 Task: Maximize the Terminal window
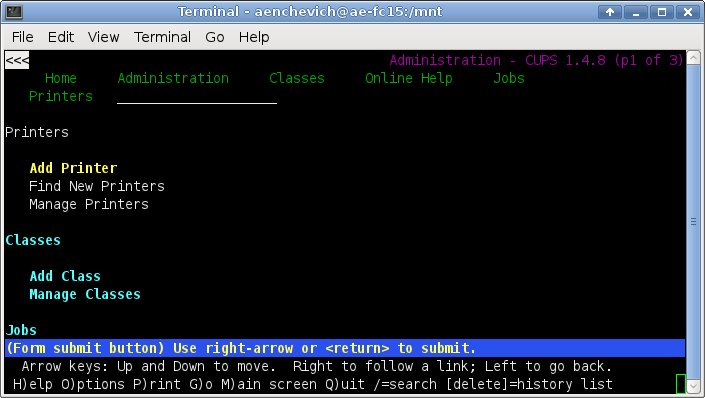pyautogui.click(x=662, y=12)
